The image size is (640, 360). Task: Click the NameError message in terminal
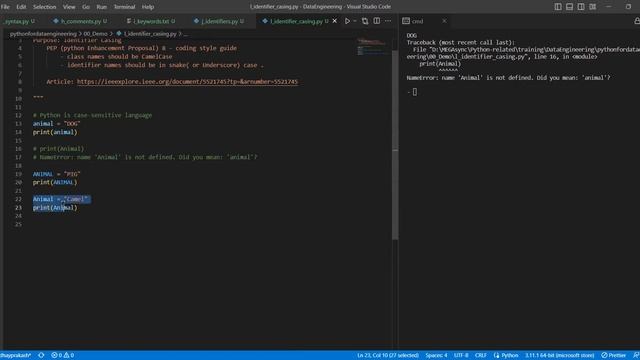tap(508, 78)
